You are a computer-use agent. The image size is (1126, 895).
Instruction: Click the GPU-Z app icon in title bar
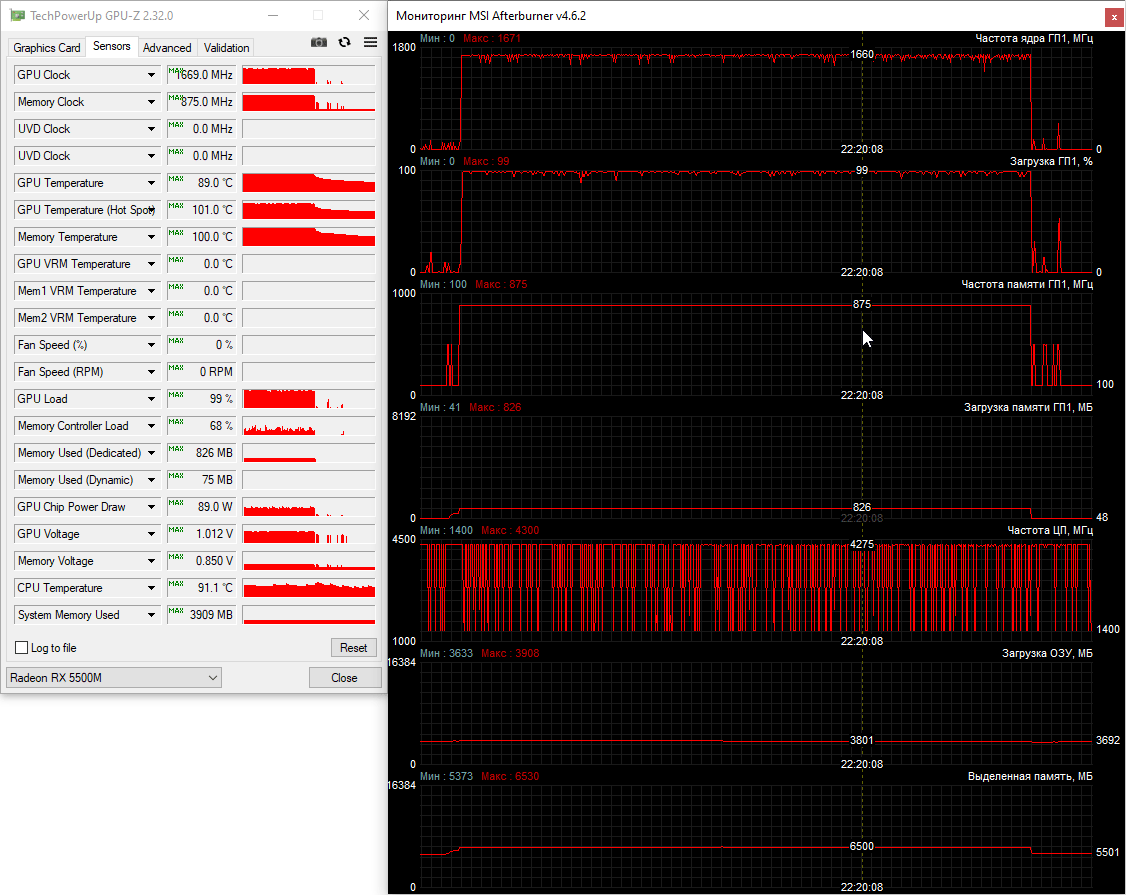(17, 15)
